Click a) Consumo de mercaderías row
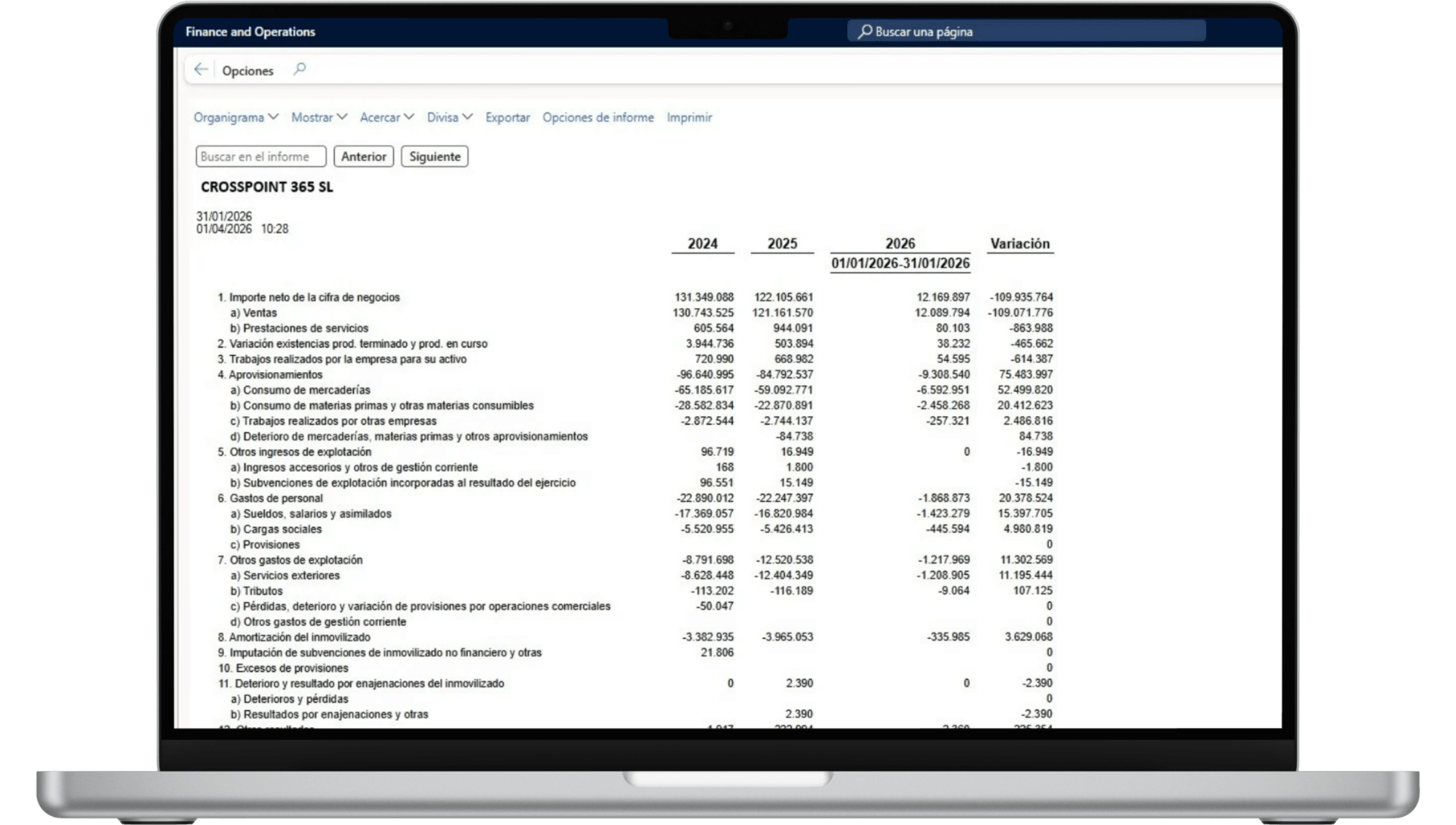 click(x=300, y=390)
